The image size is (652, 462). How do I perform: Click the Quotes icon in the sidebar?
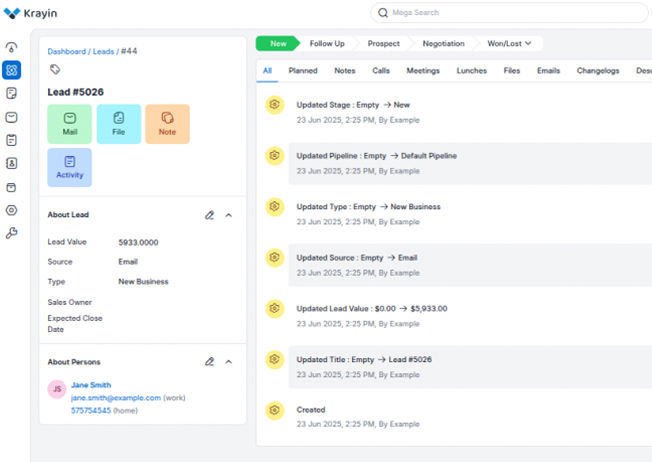tap(11, 93)
